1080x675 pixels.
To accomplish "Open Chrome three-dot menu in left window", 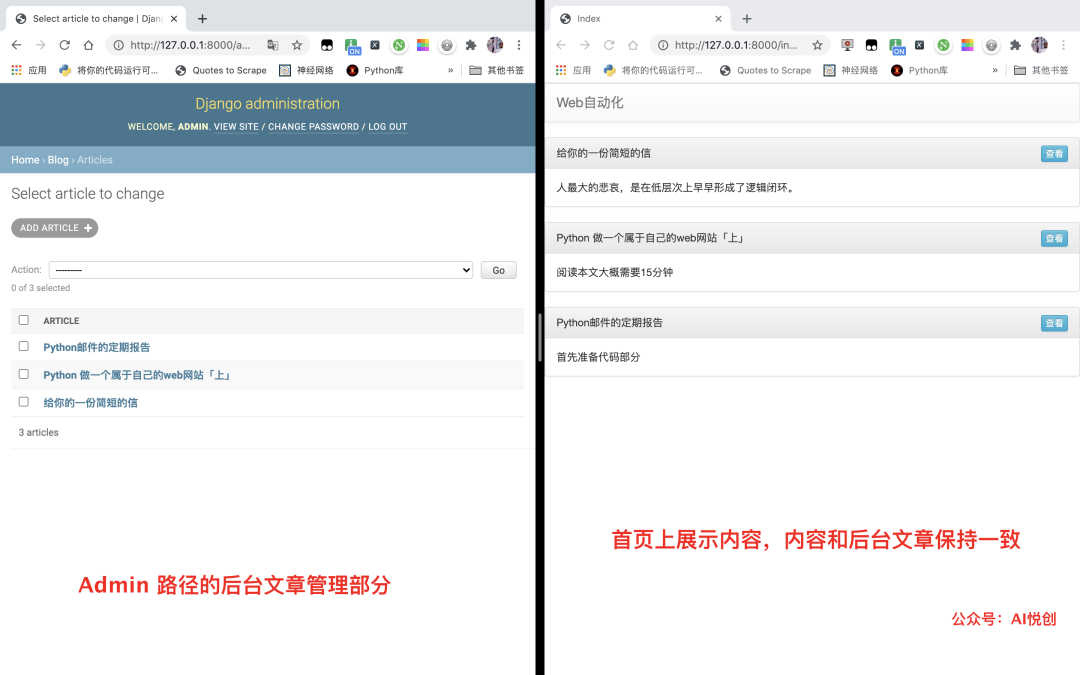I will click(519, 45).
